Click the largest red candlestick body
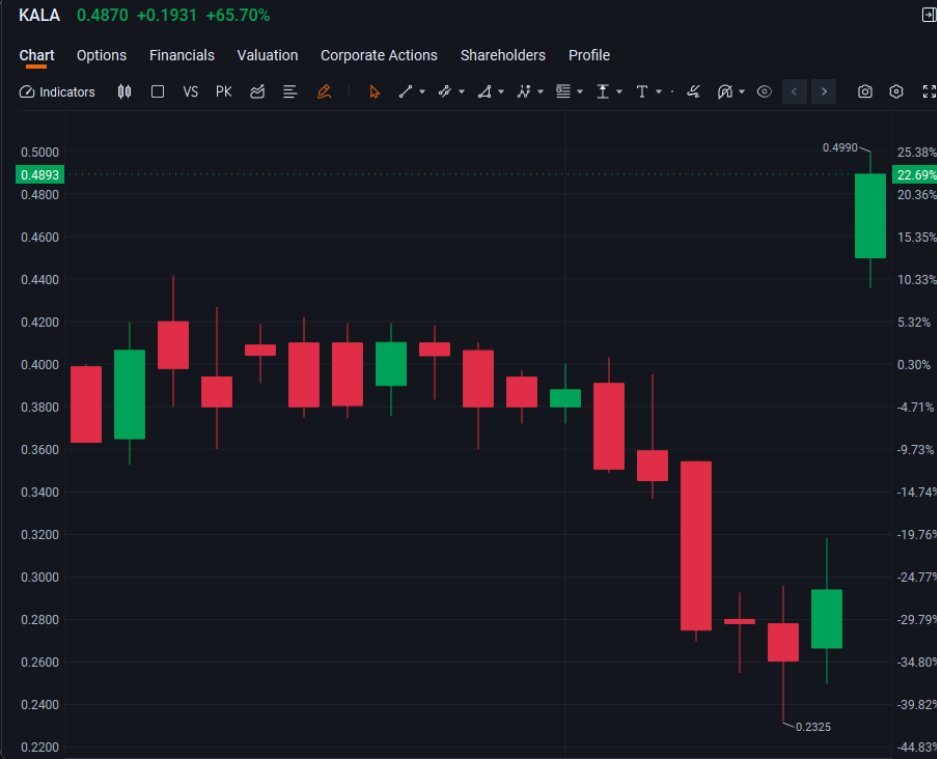937x759 pixels. 696,546
